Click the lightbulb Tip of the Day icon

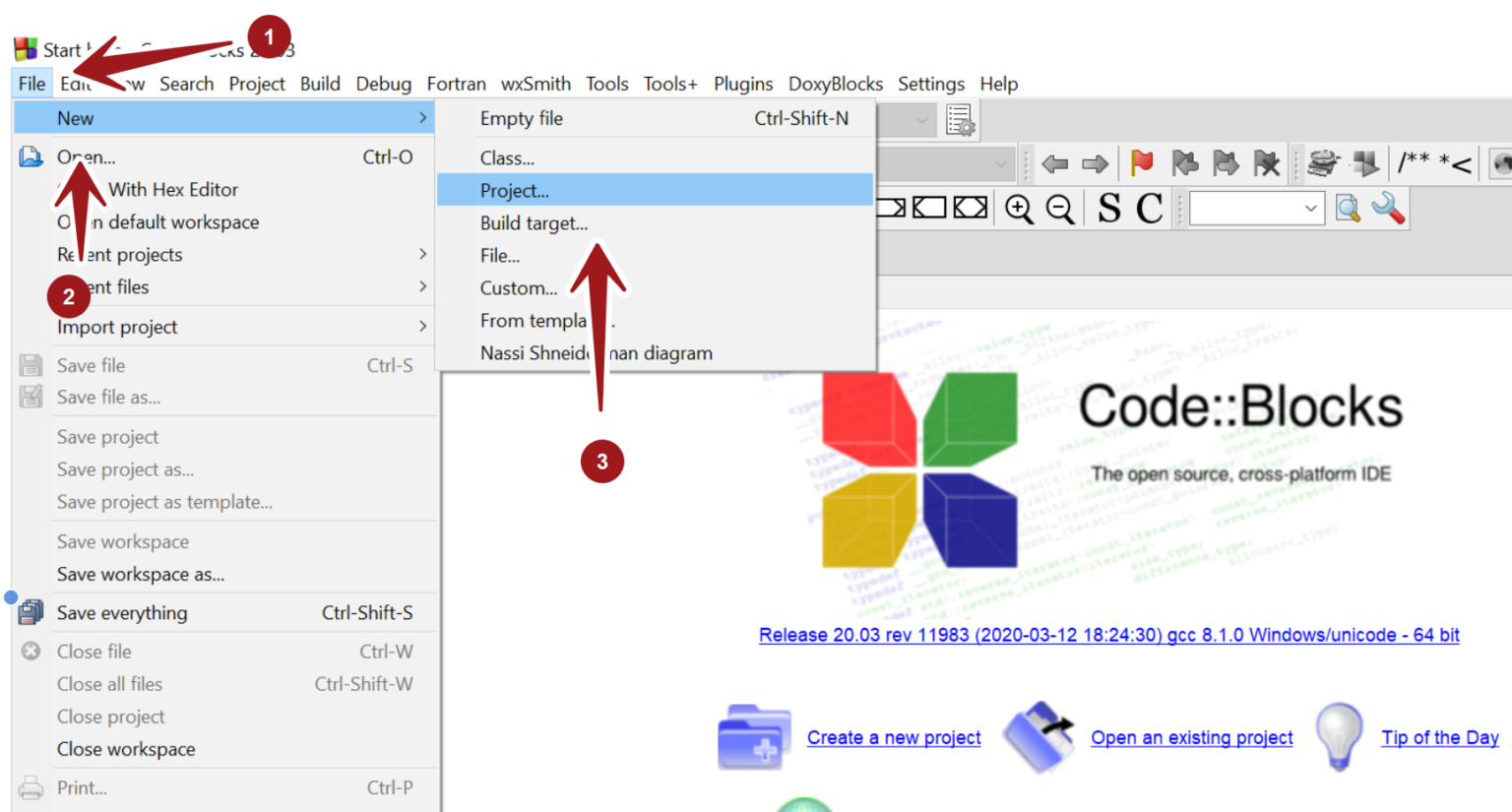tap(1339, 736)
